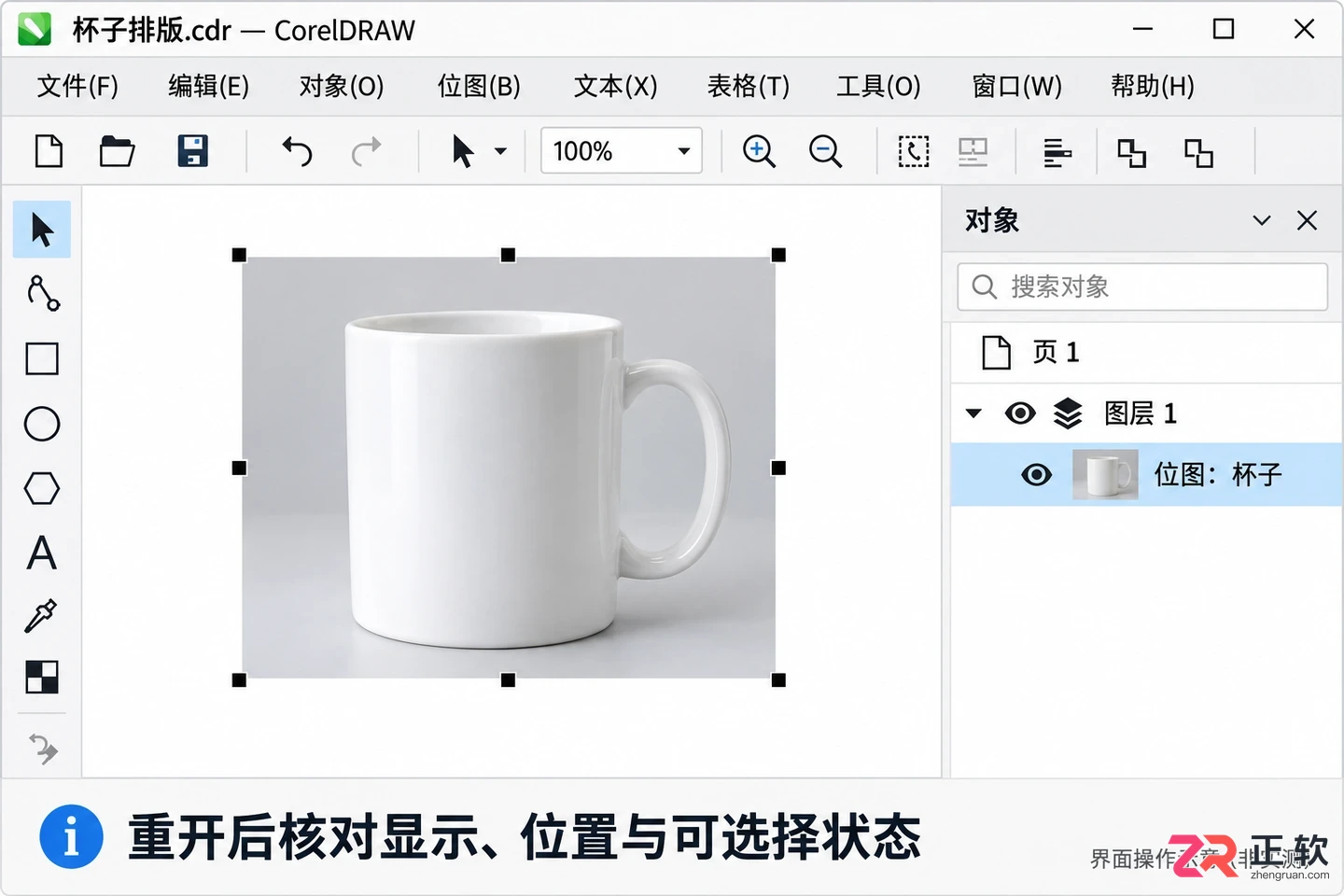Choose the Rectangle tool
1344x896 pixels.
coord(42,358)
